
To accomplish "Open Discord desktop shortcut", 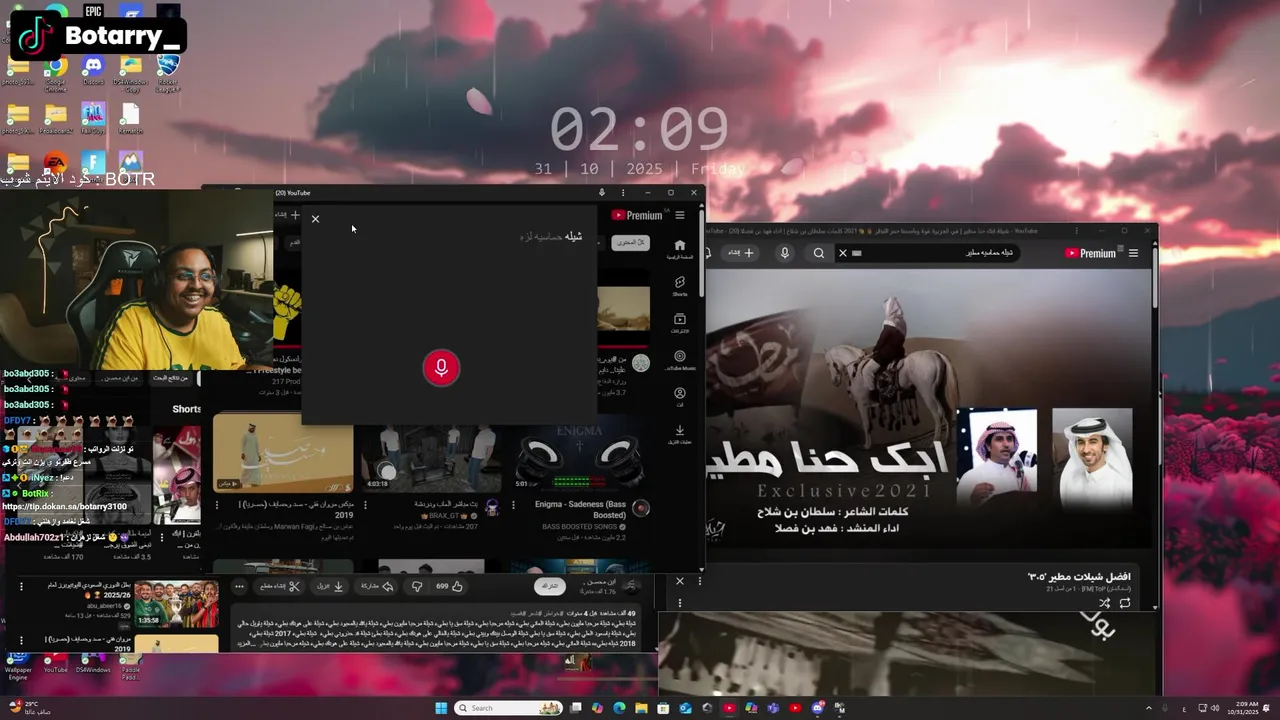I will coord(92,70).
